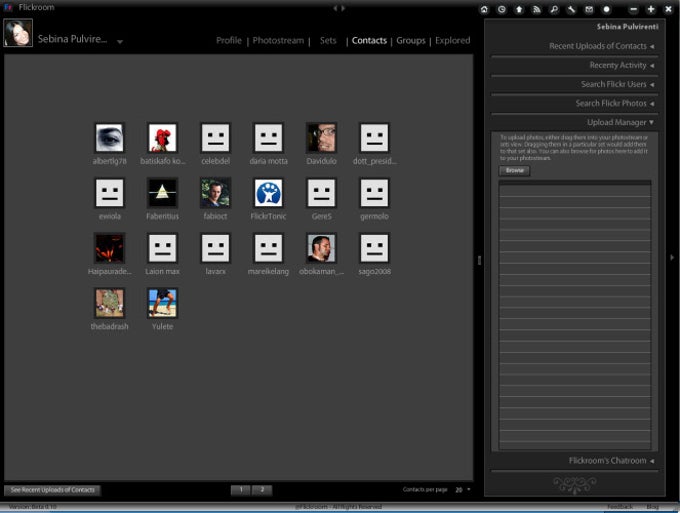
Task: Open contact lavarx avatar
Action: (x=215, y=248)
